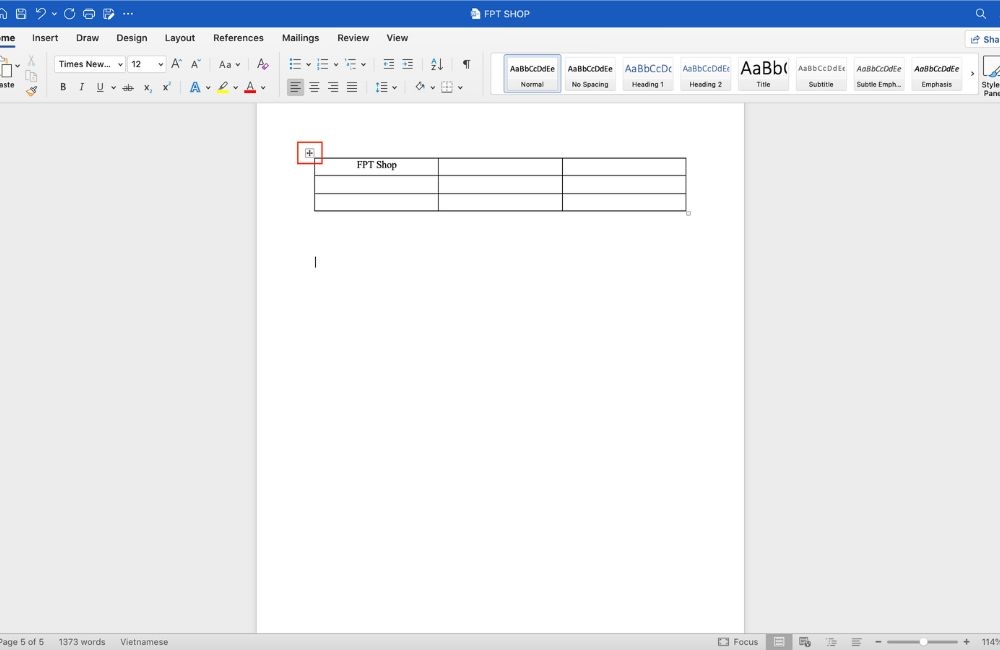Open Line and Paragraph Spacing menu
1000x650 pixels.
tap(386, 87)
